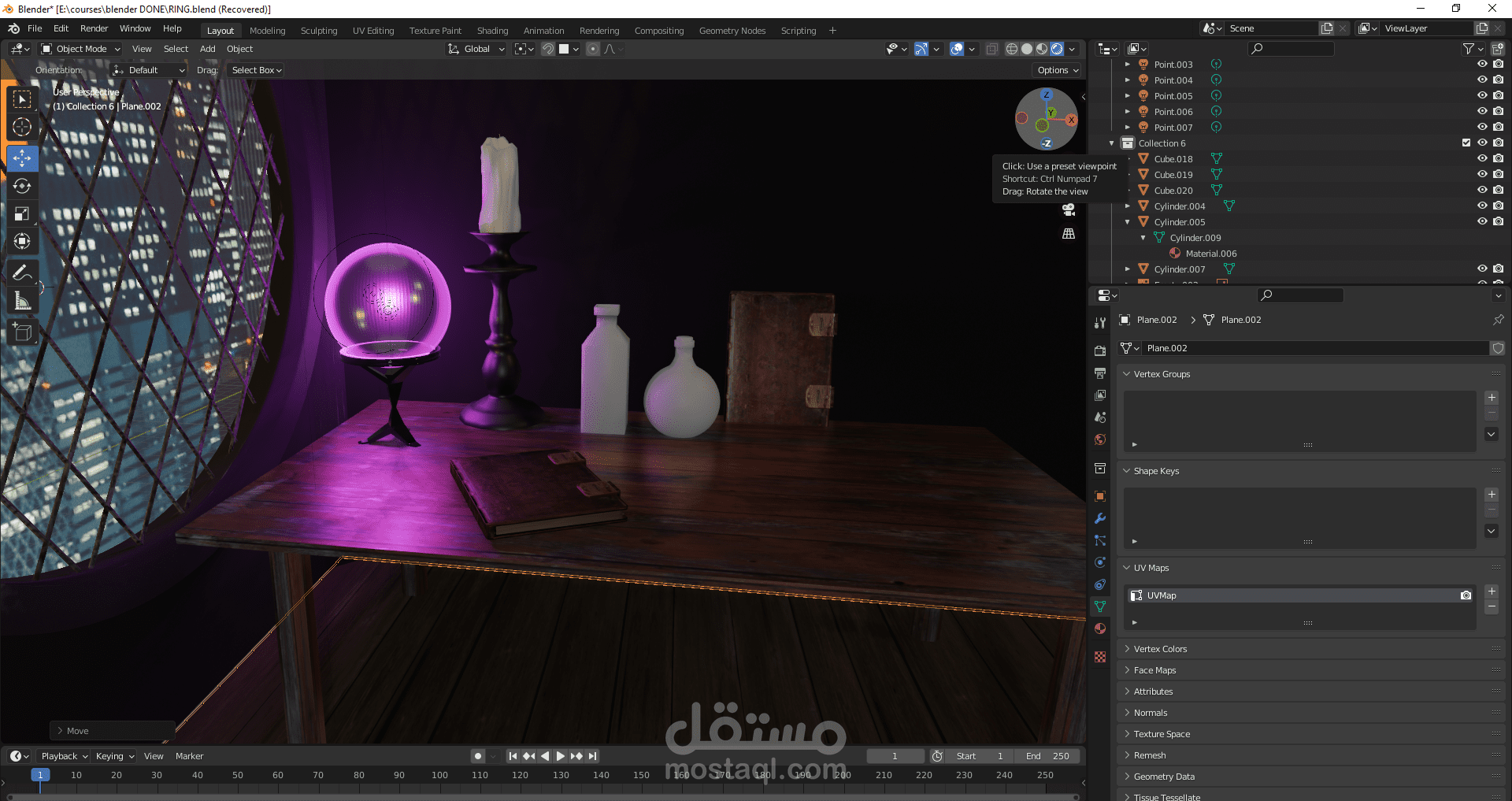Expand Point.003 in the outliner

pyautogui.click(x=1128, y=65)
